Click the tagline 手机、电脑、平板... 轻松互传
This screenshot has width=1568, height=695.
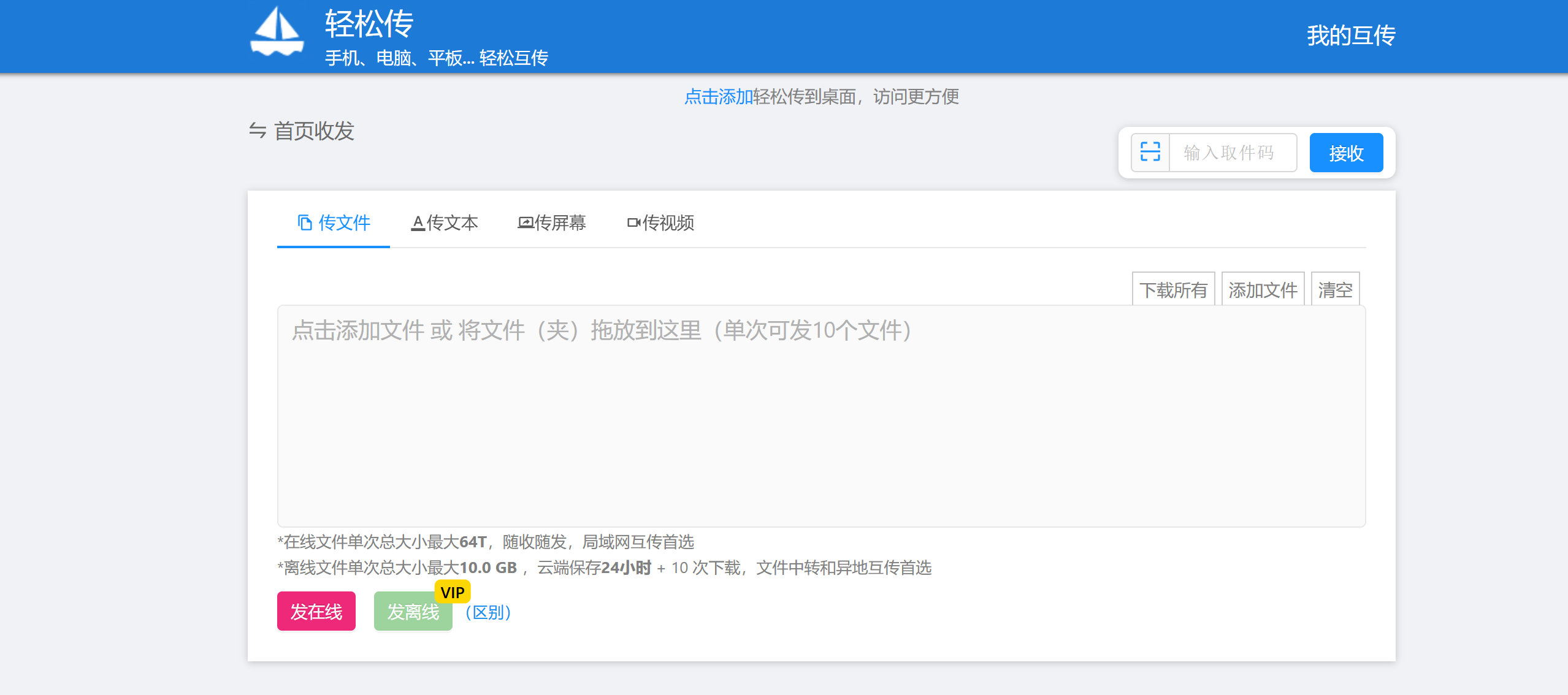pyautogui.click(x=437, y=58)
